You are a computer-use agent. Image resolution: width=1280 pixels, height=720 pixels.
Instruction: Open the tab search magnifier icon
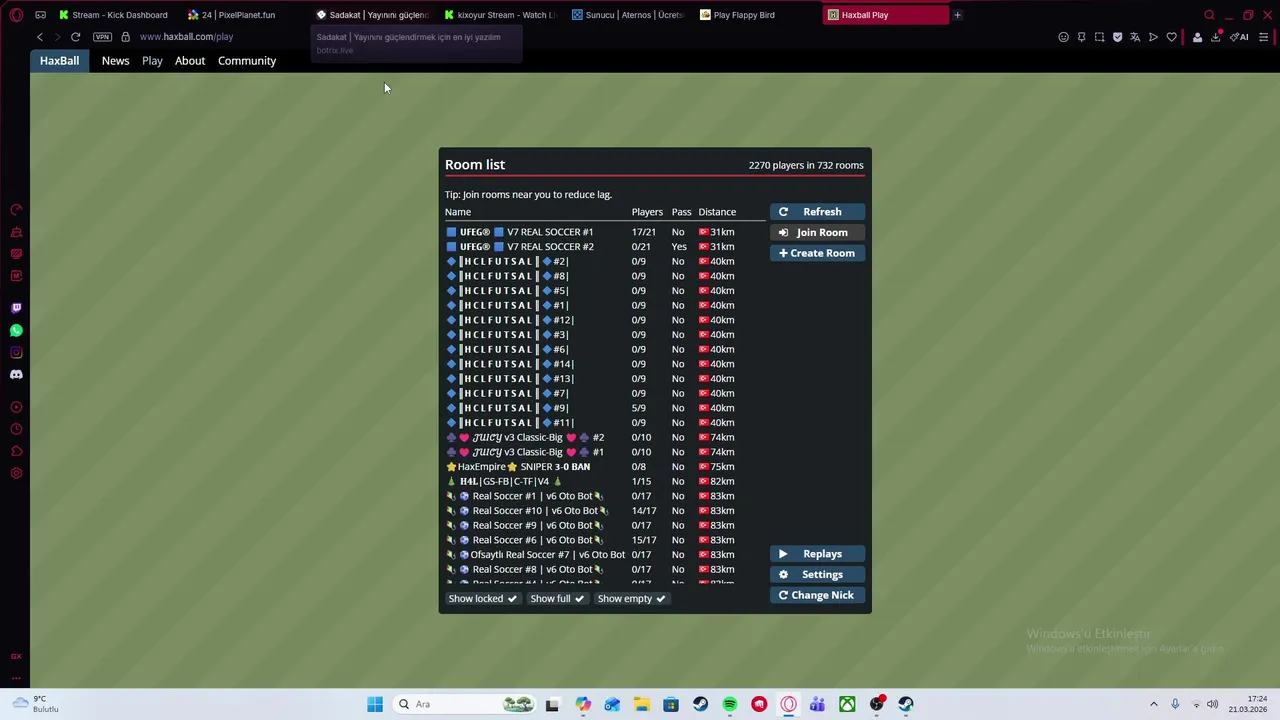1209,15
